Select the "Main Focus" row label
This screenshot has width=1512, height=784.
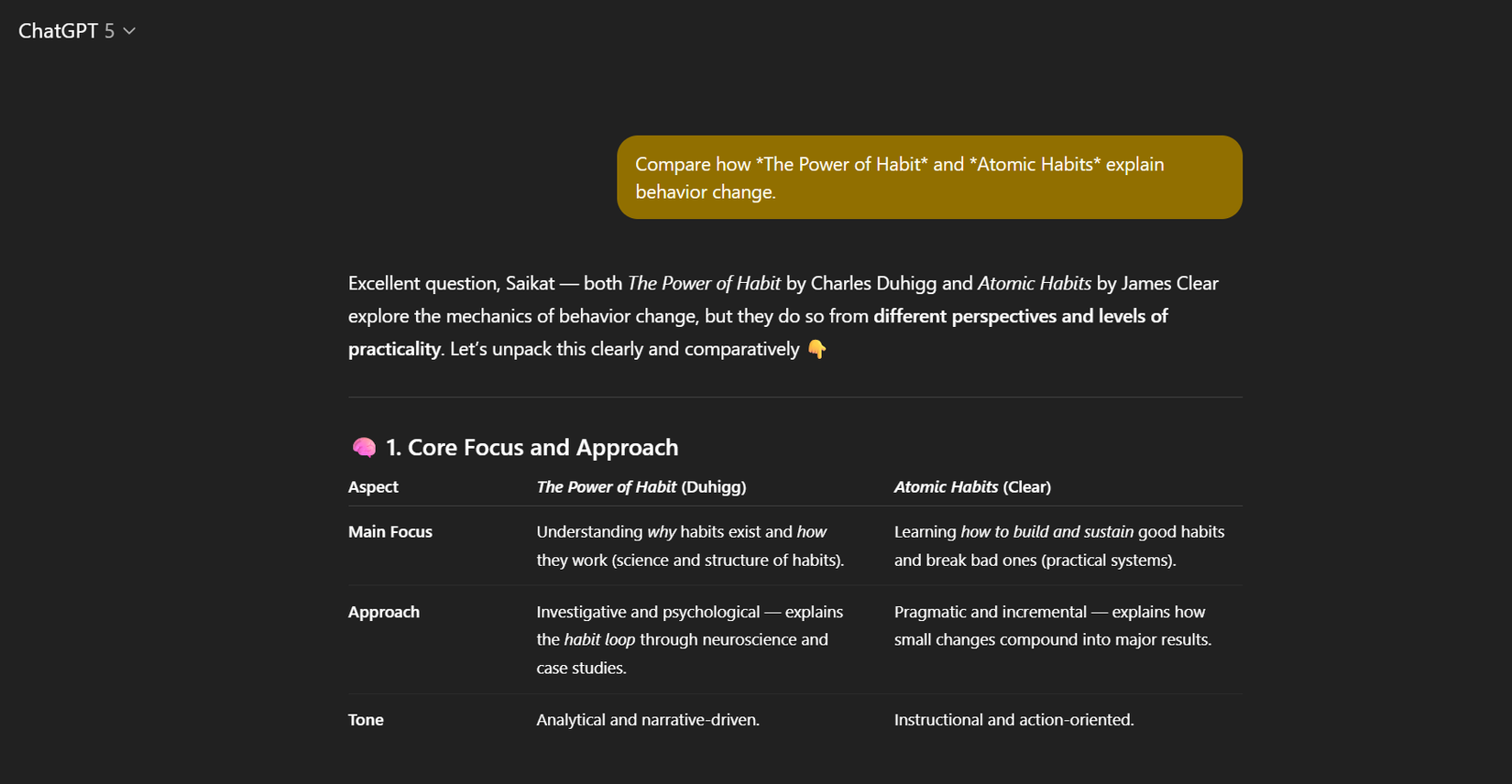(389, 532)
